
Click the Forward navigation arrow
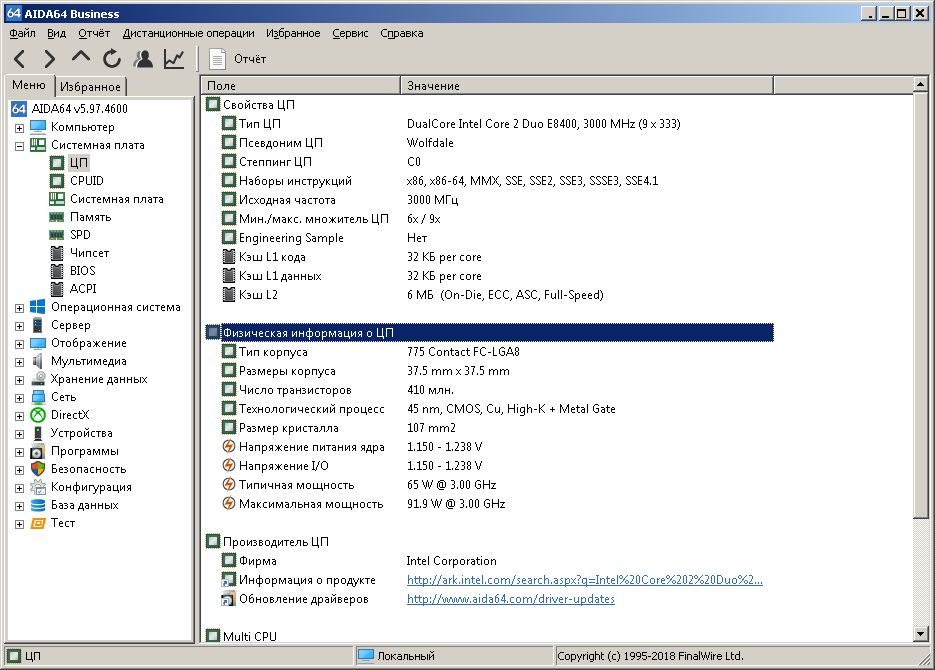click(50, 59)
